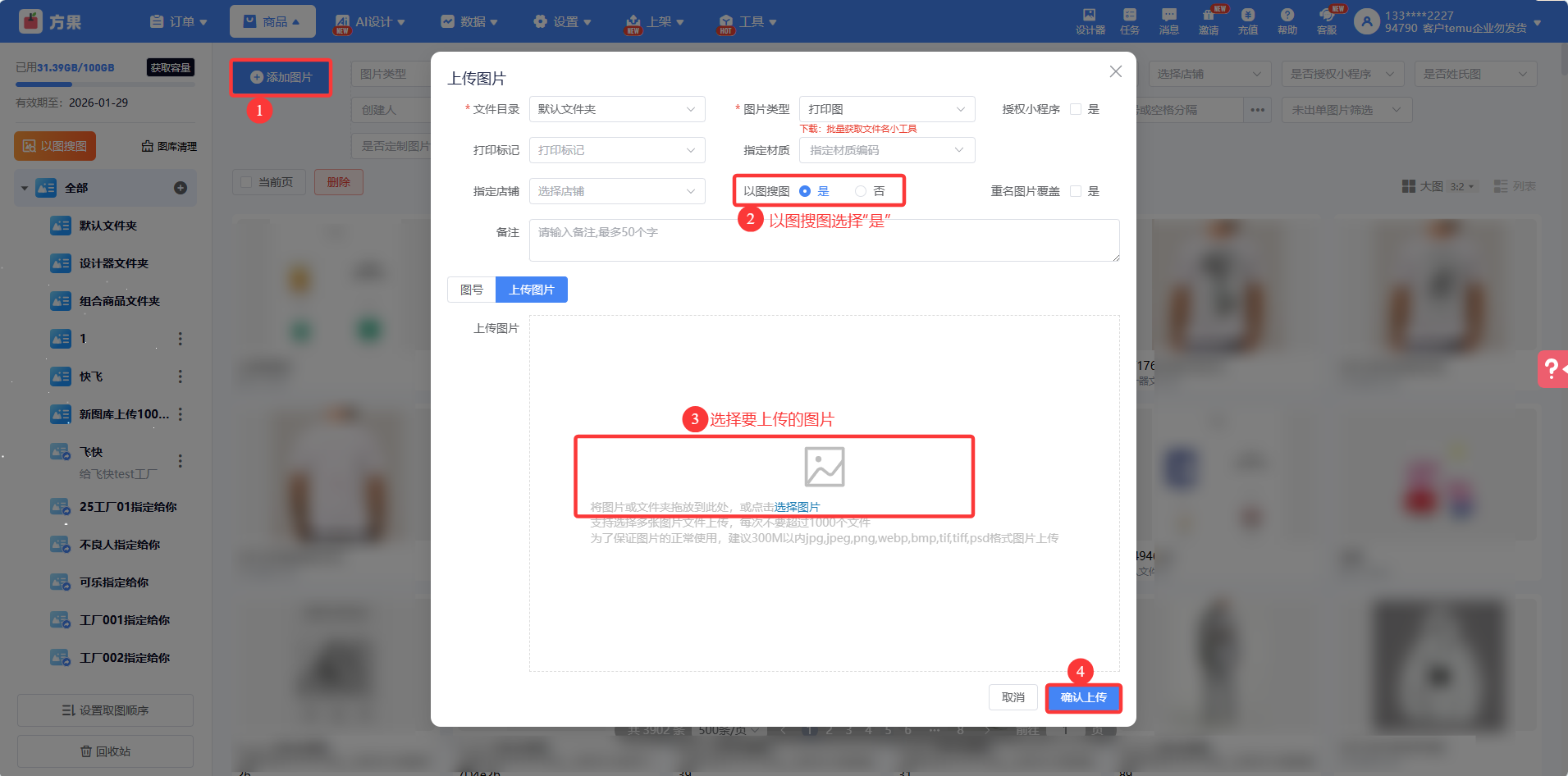Open the 图片类型 dropdown
Screen dimensions: 1568x776
click(887, 109)
